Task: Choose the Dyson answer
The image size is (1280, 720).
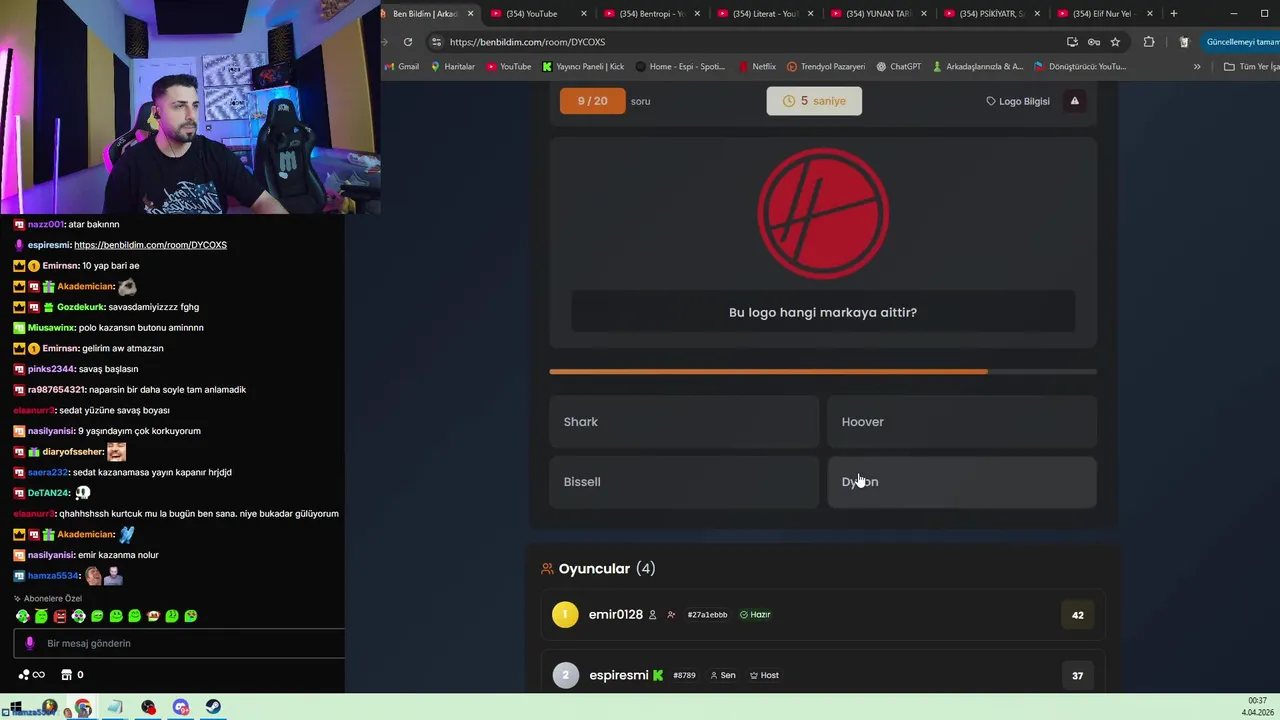Action: [x=962, y=482]
